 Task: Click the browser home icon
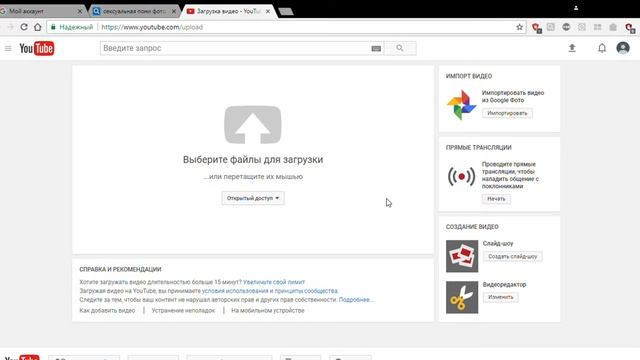[38, 27]
